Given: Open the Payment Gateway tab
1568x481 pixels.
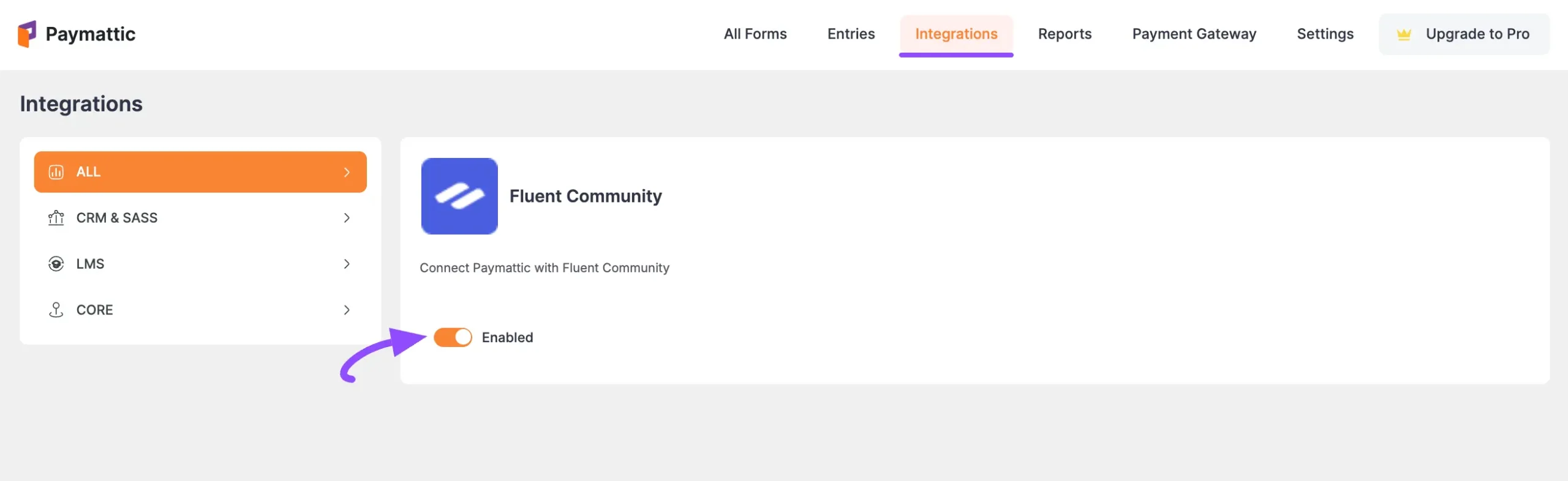Looking at the screenshot, I should pos(1194,34).
